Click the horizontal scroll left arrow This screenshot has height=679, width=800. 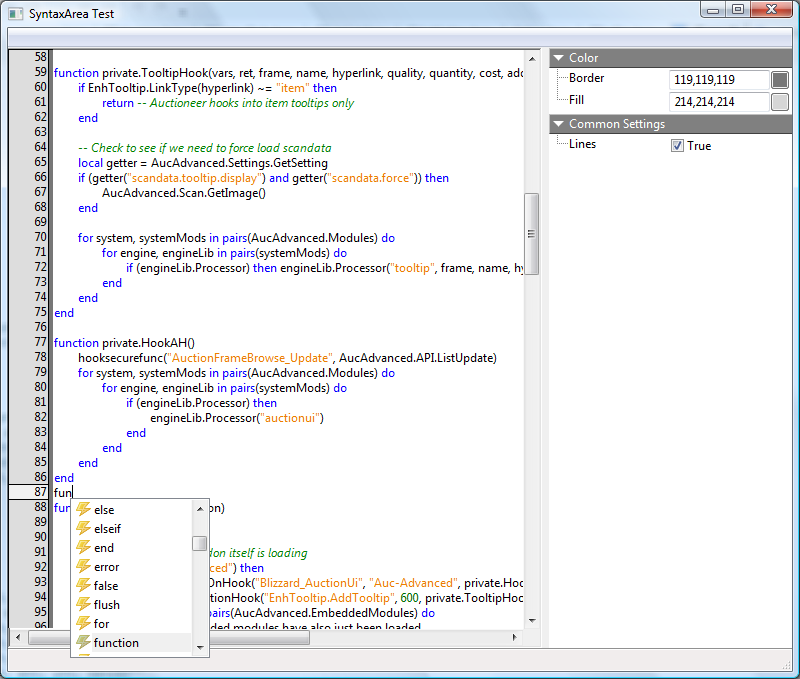(18, 637)
